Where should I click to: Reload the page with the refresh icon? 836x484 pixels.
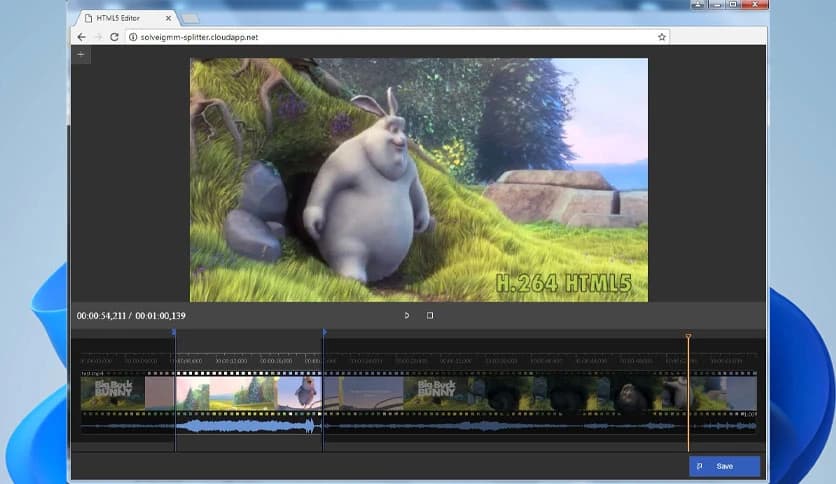[x=114, y=37]
